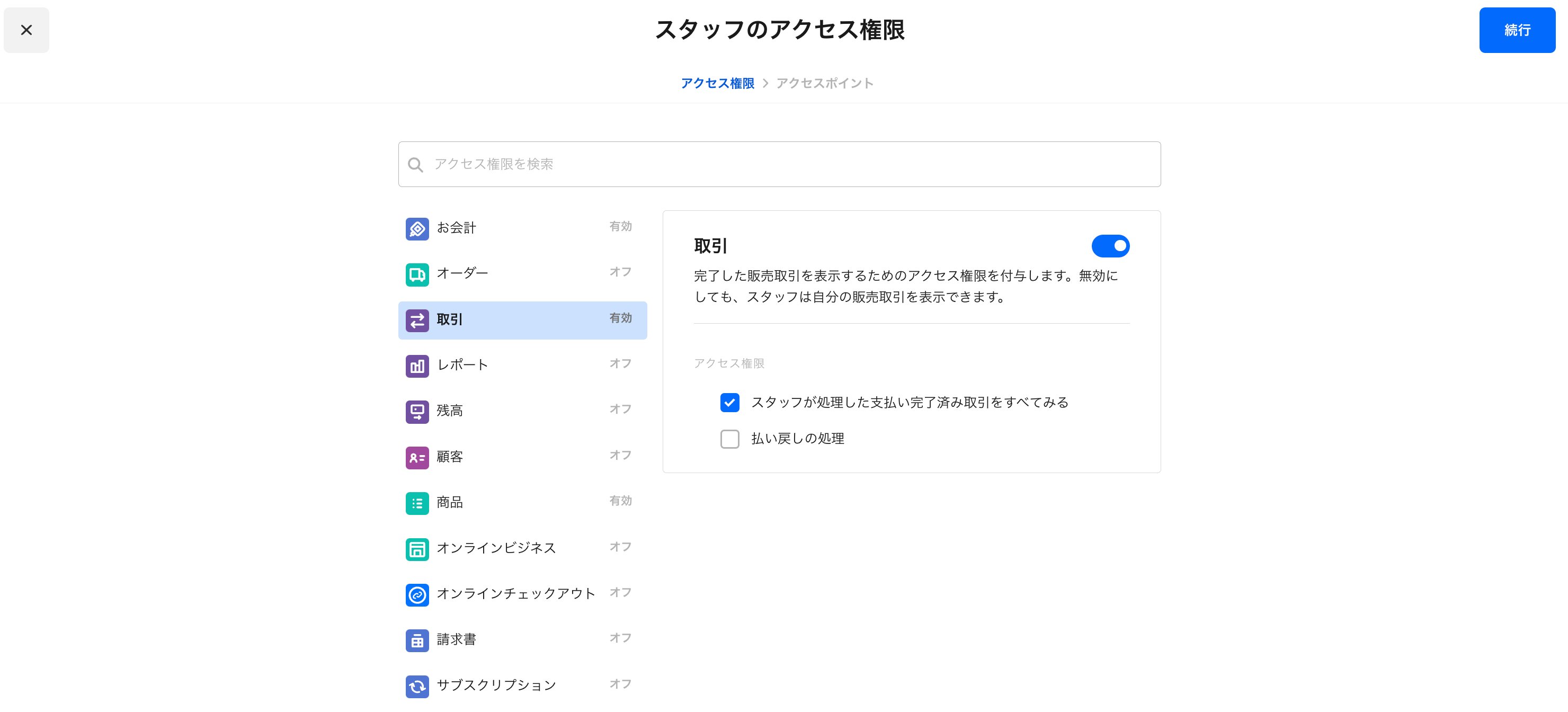Enable the 払い戻しの処理 (refund processing) checkbox

730,439
